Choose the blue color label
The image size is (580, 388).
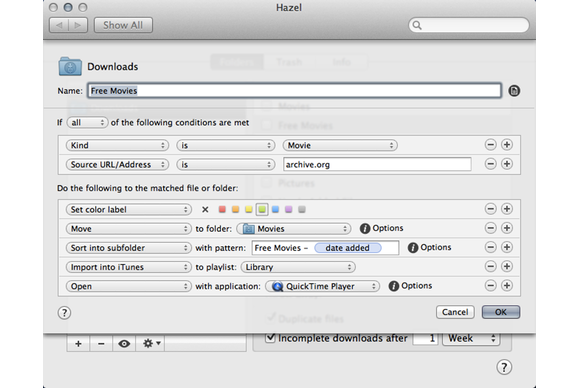[x=275, y=210]
